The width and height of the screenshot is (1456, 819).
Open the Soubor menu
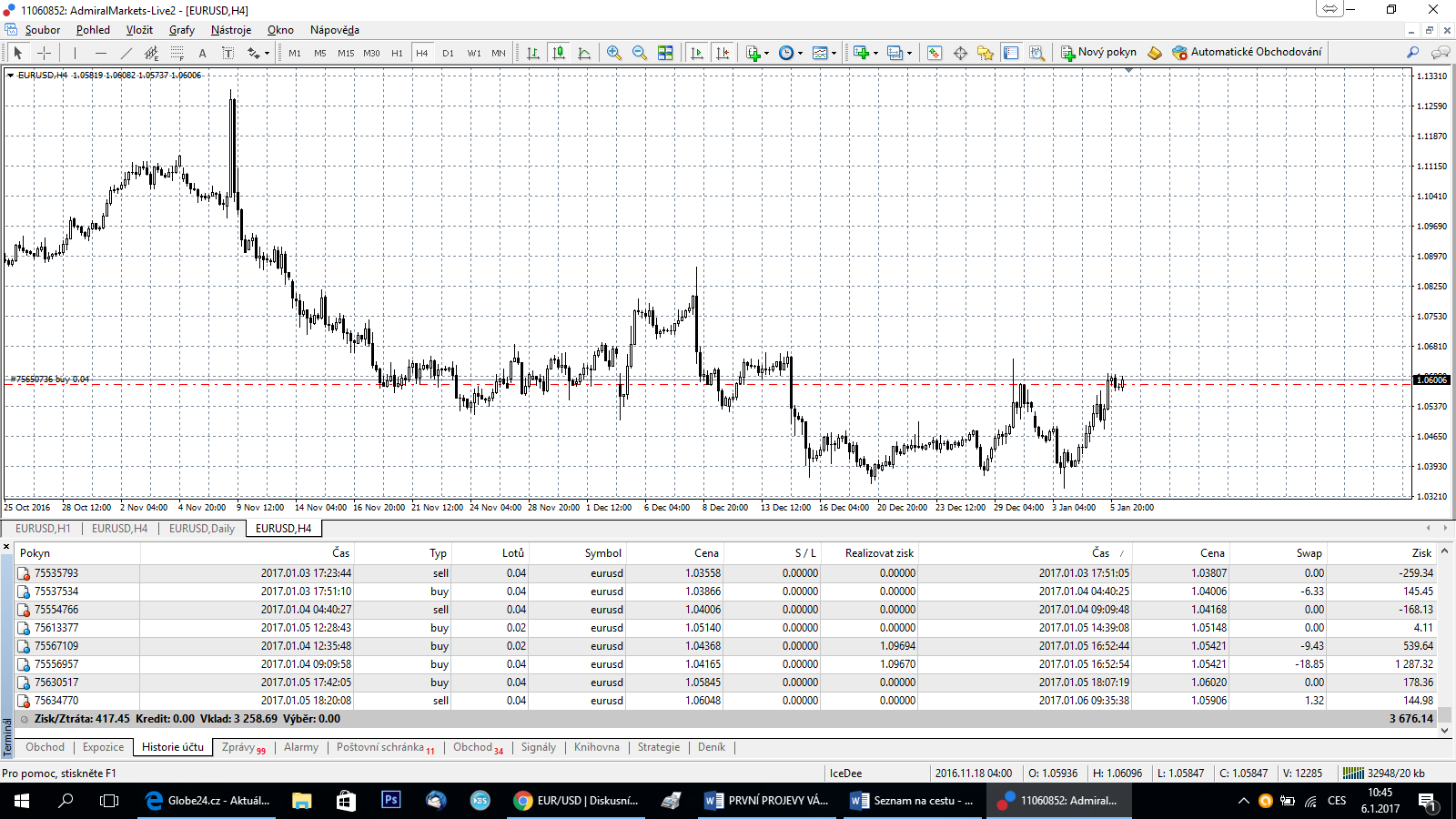point(42,30)
